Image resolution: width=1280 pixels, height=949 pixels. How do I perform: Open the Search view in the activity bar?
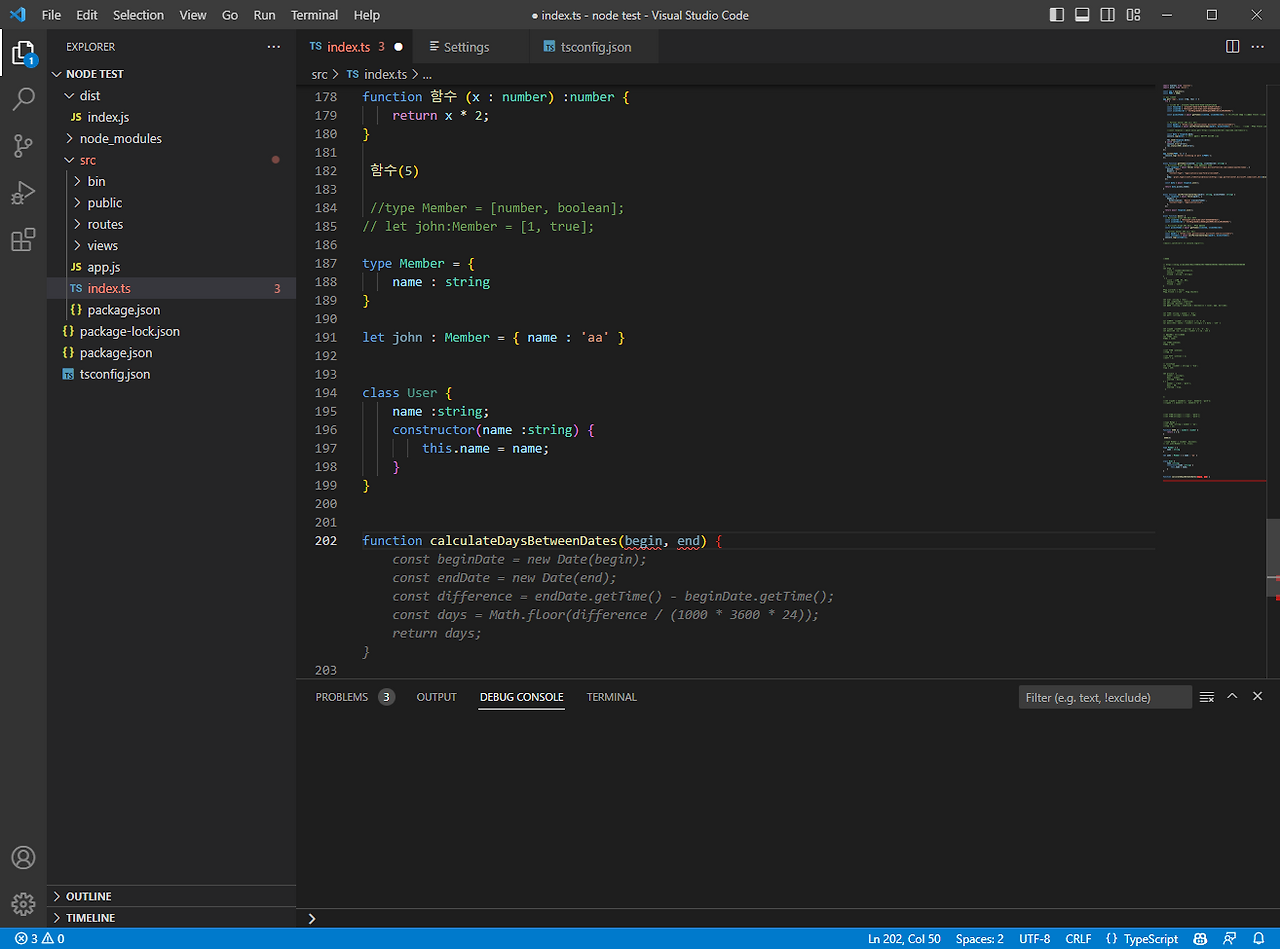point(23,99)
